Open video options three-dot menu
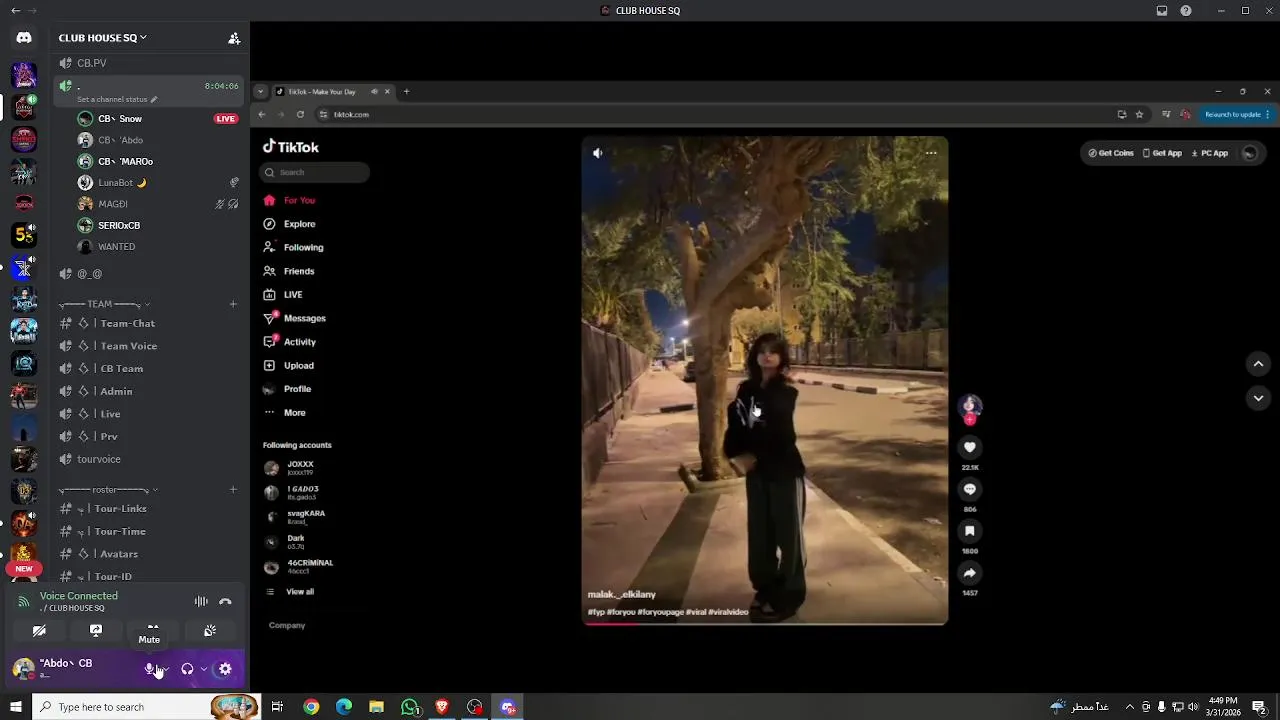Viewport: 1280px width, 720px height. click(x=931, y=153)
